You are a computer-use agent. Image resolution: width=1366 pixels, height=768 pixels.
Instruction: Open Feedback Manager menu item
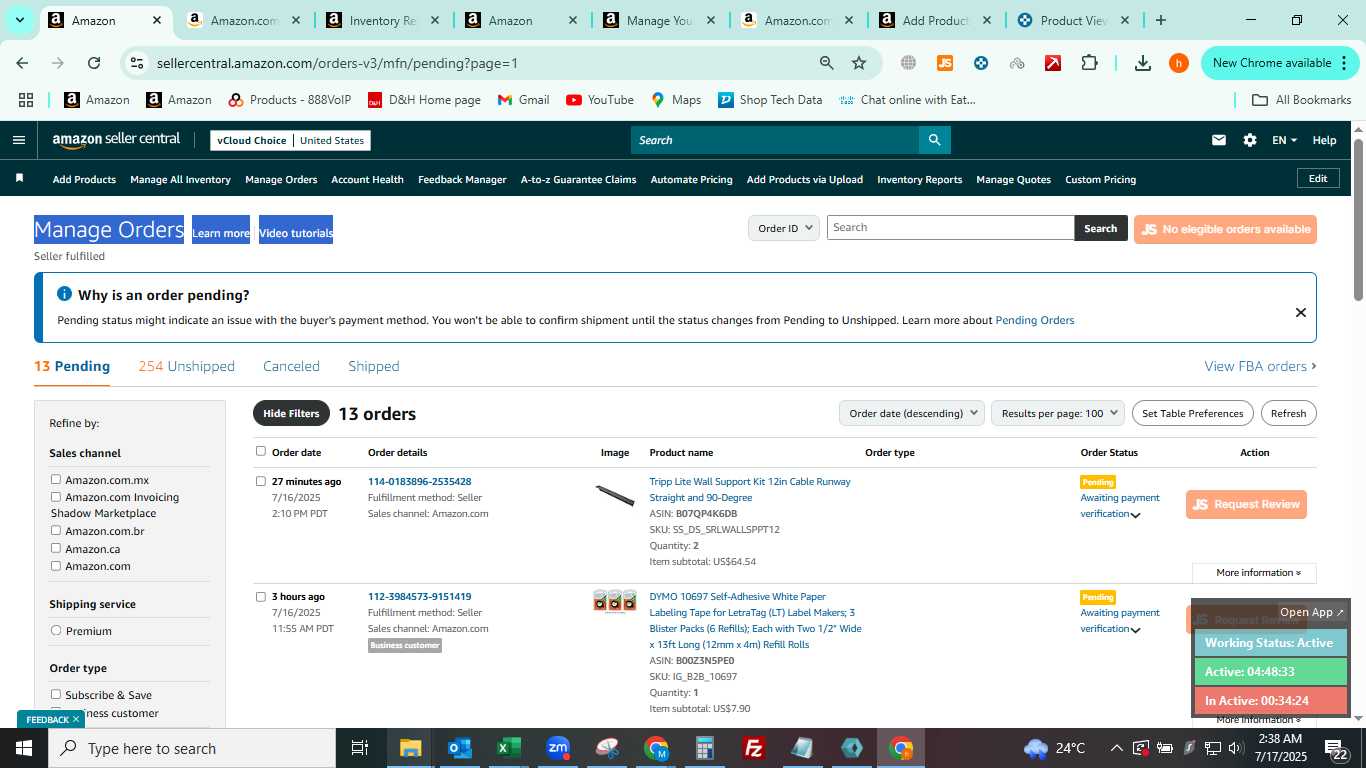point(462,180)
